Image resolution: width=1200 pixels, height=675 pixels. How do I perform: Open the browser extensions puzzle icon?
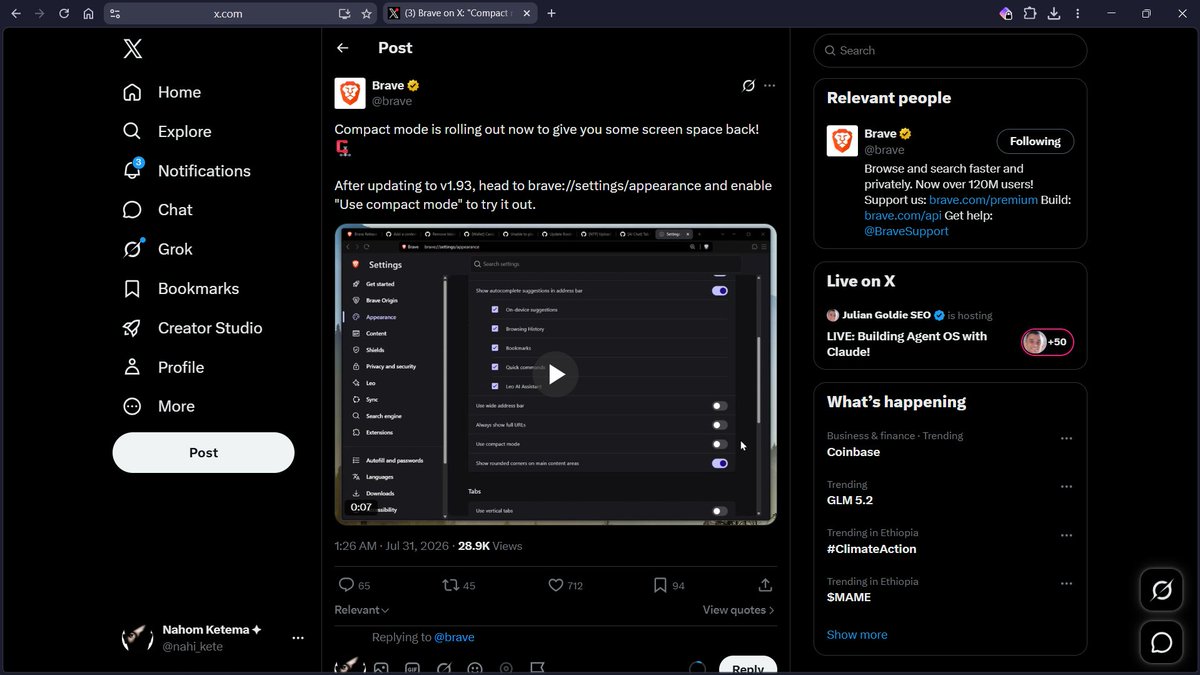(x=1030, y=14)
